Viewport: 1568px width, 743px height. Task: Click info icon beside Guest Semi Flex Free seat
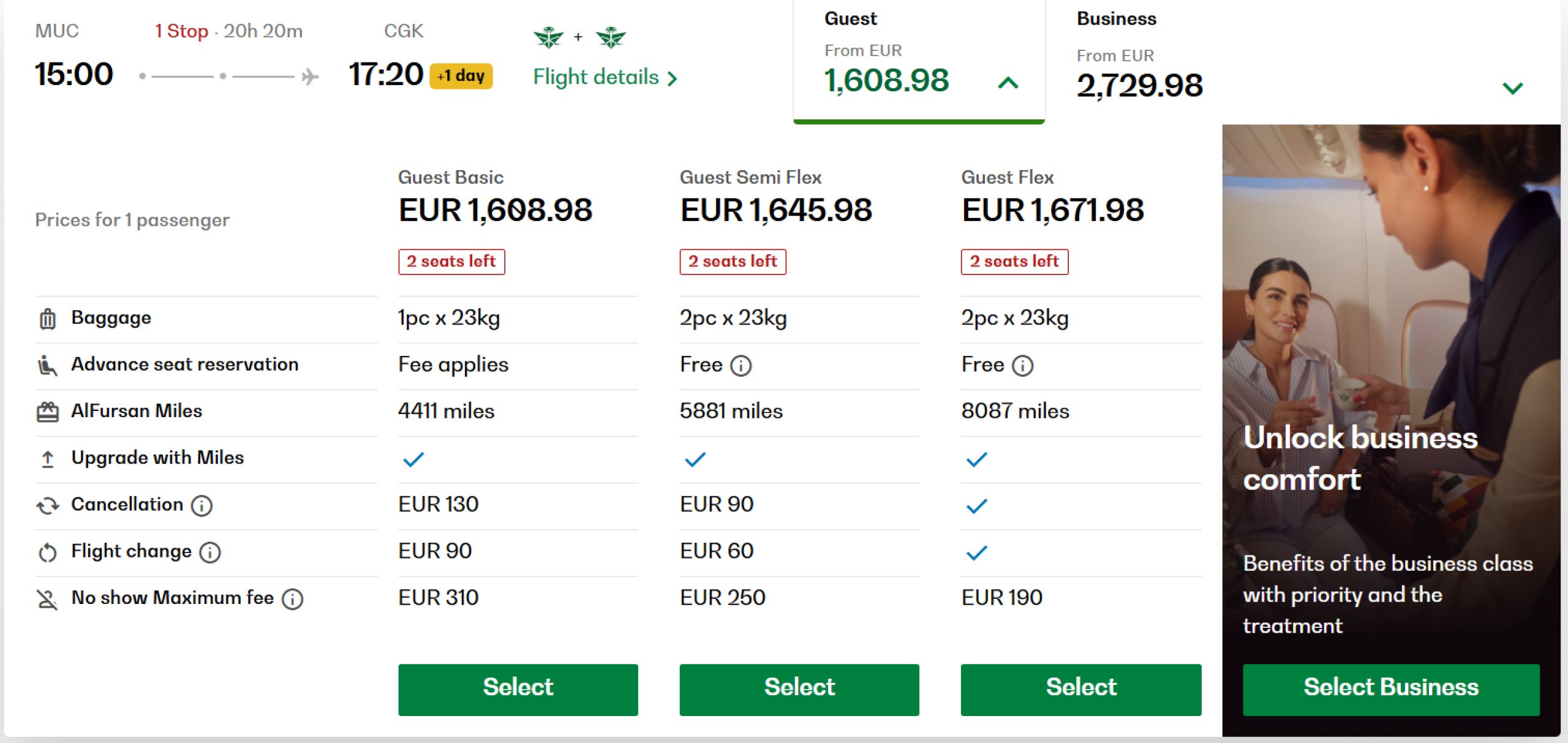point(741,366)
